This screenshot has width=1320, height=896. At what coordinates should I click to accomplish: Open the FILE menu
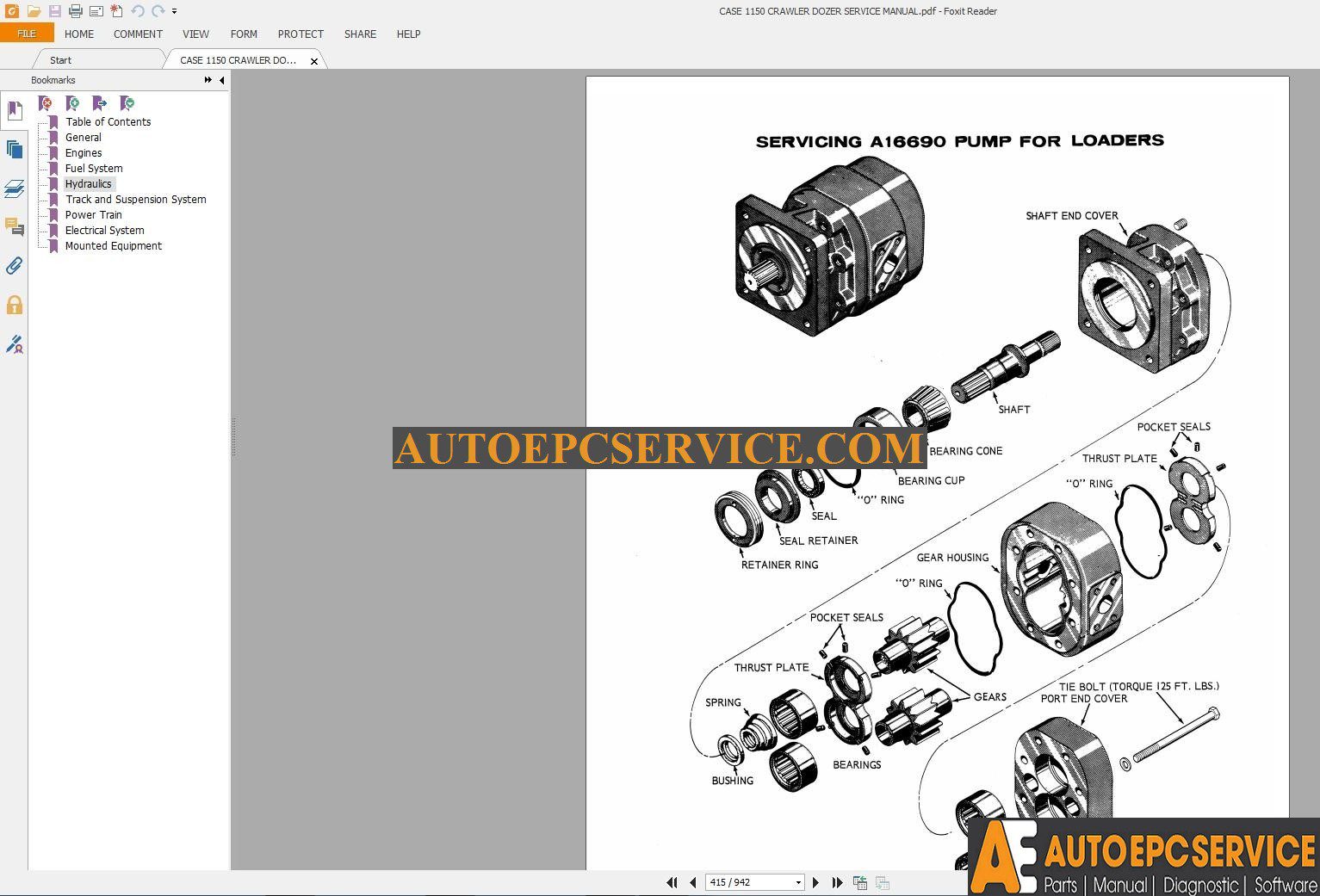27,34
